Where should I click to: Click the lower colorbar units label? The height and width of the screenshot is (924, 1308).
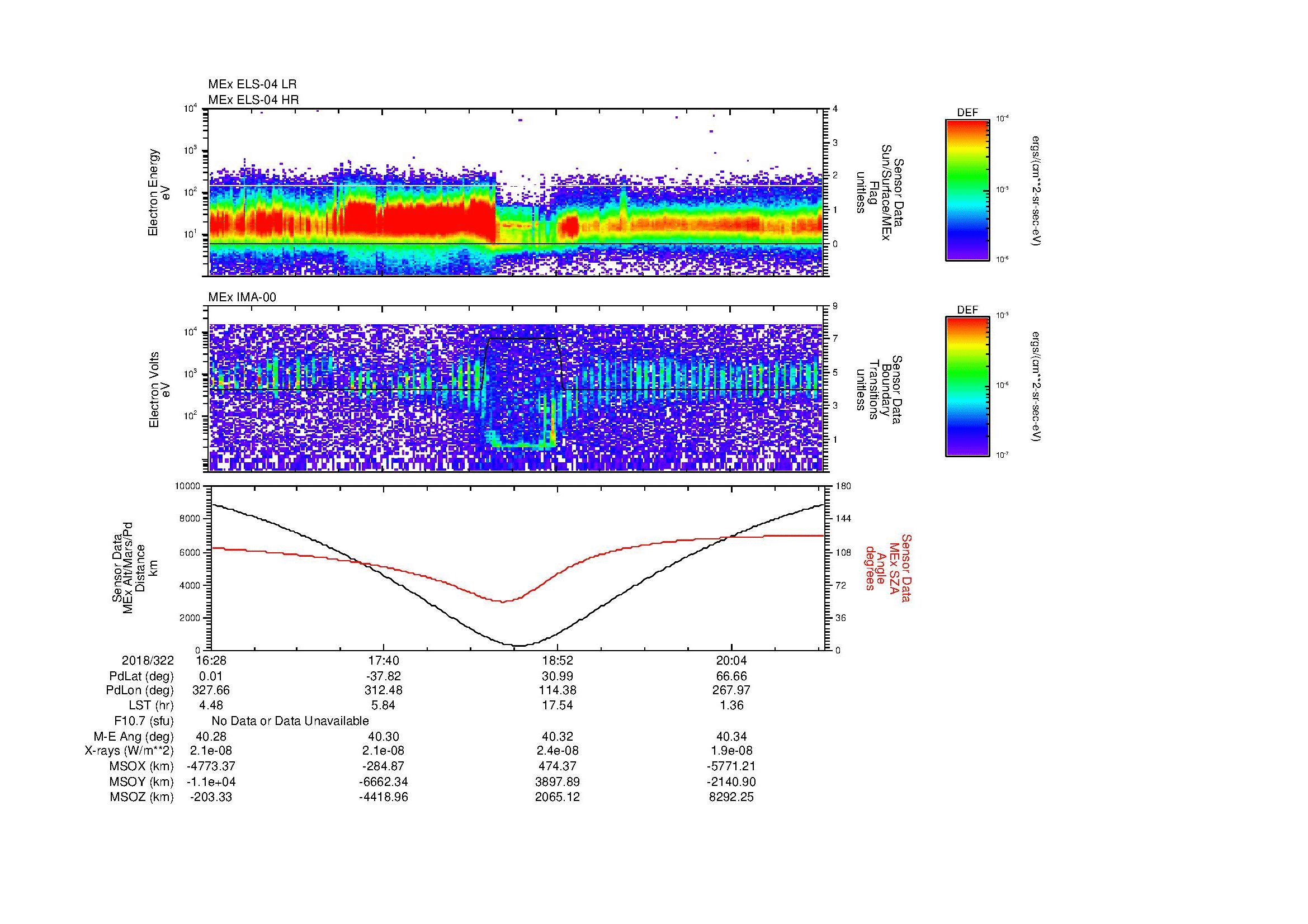point(1037,387)
